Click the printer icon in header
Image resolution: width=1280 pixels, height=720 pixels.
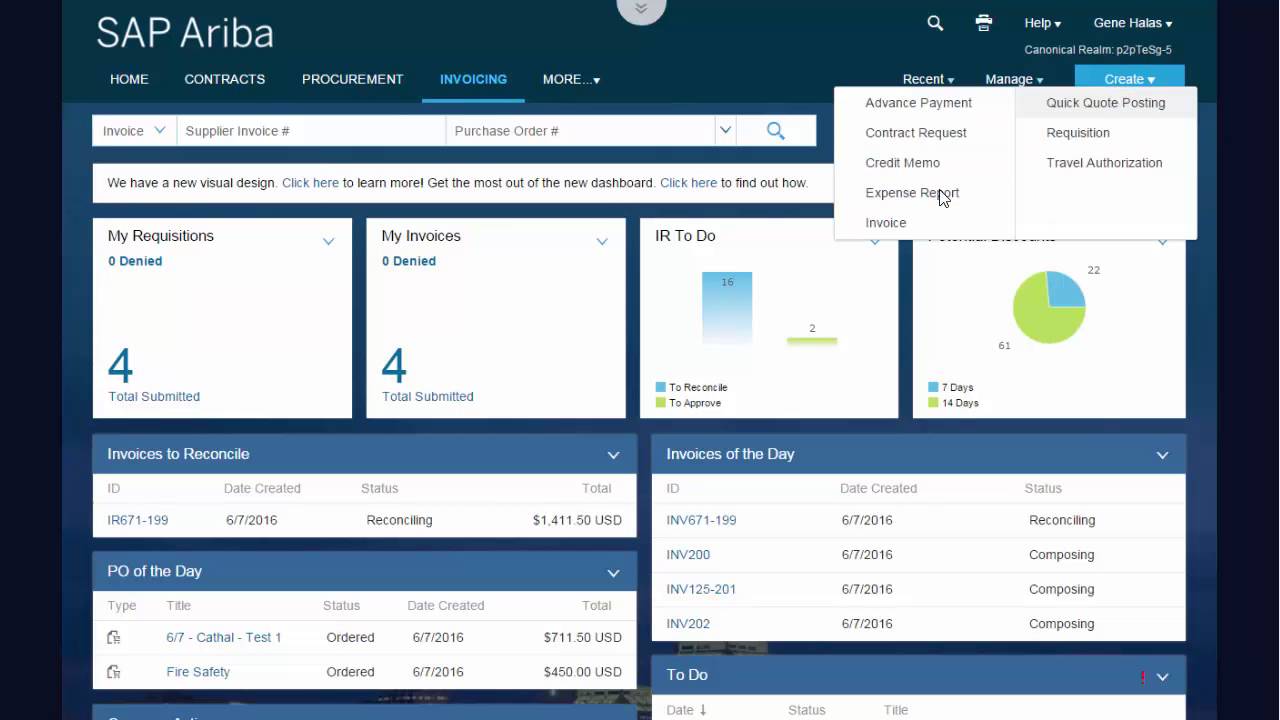tap(984, 23)
